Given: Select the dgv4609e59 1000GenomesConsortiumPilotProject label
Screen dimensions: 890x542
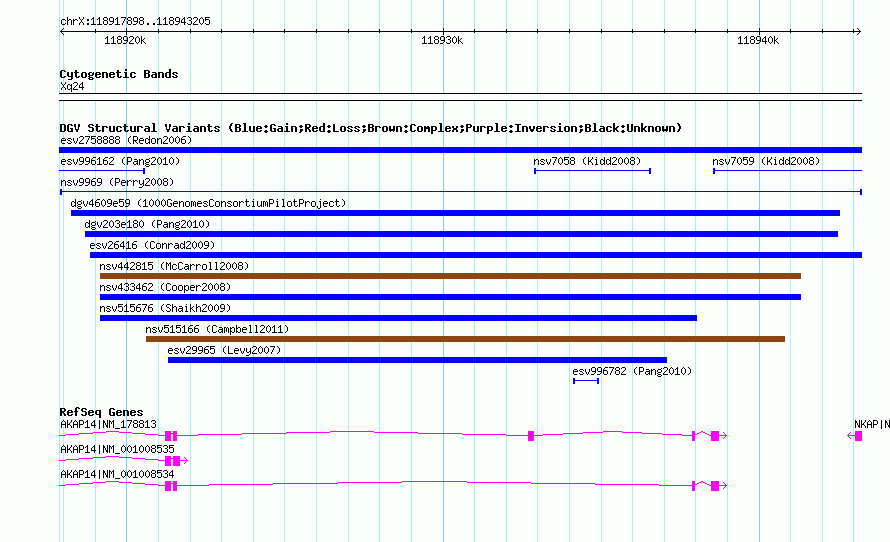Looking at the screenshot, I should click(x=208, y=203).
